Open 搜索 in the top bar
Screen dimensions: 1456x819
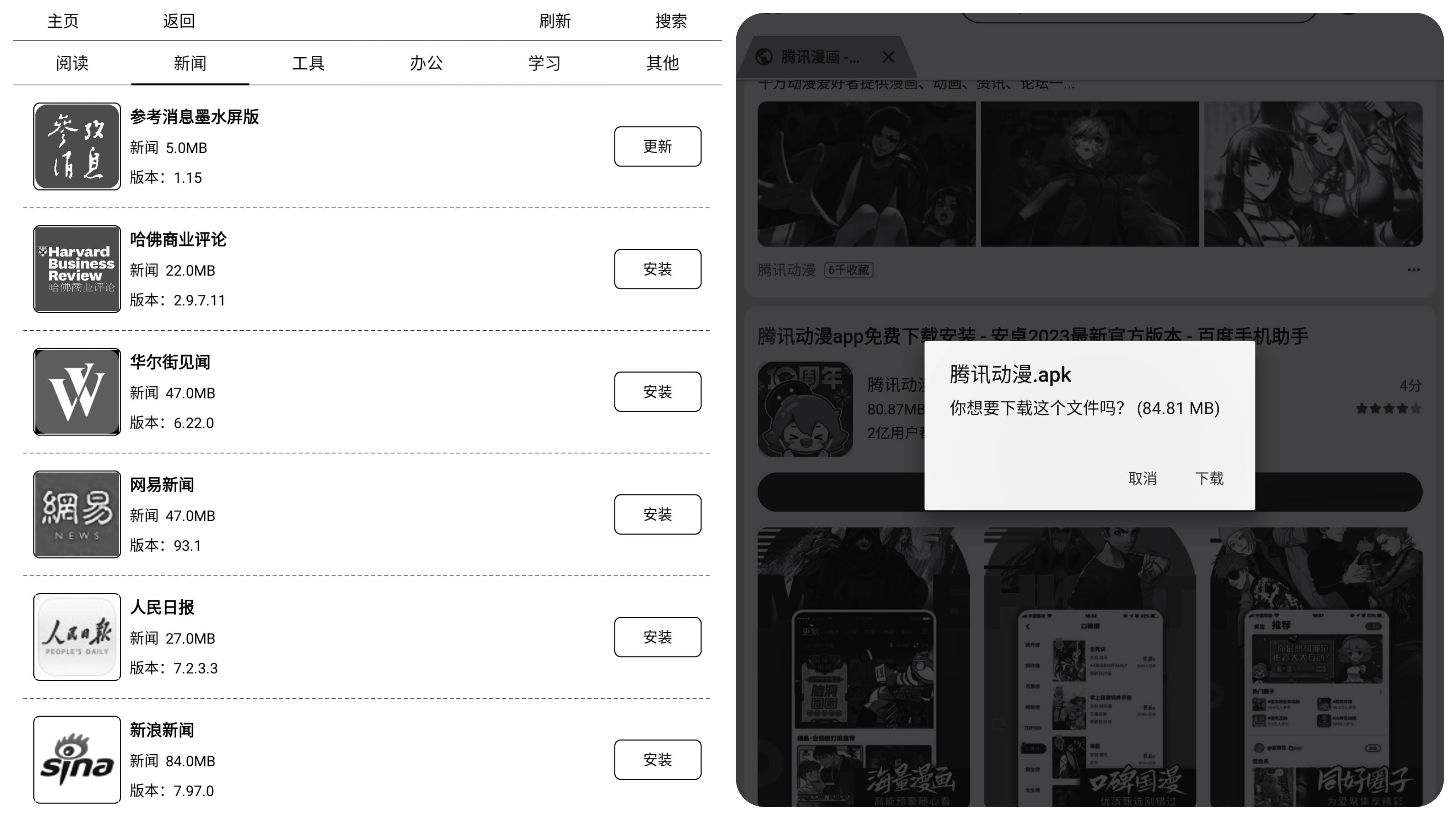point(671,21)
